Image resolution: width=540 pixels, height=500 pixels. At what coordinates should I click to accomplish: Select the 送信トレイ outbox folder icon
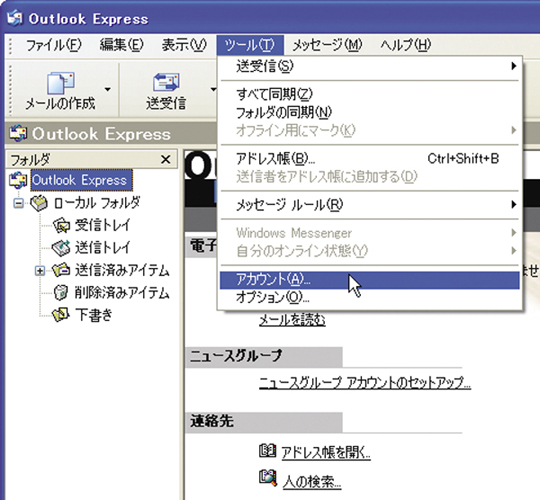point(61,248)
